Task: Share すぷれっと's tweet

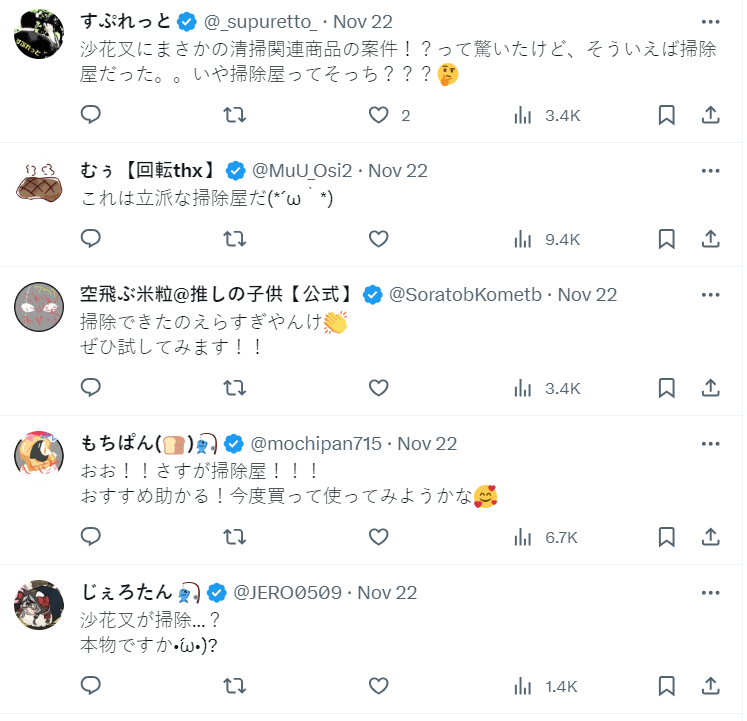Action: [711, 115]
